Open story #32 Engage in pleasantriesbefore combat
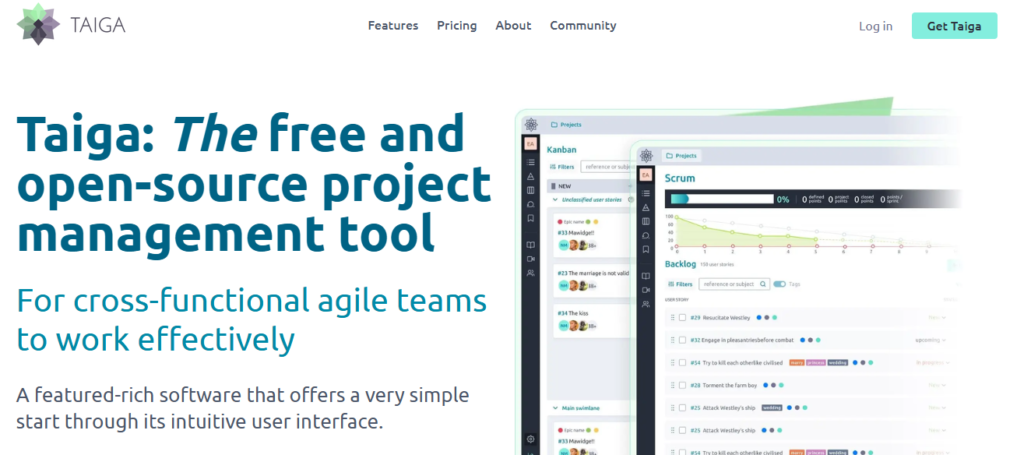Viewport: 1024px width, 455px height. click(742, 340)
